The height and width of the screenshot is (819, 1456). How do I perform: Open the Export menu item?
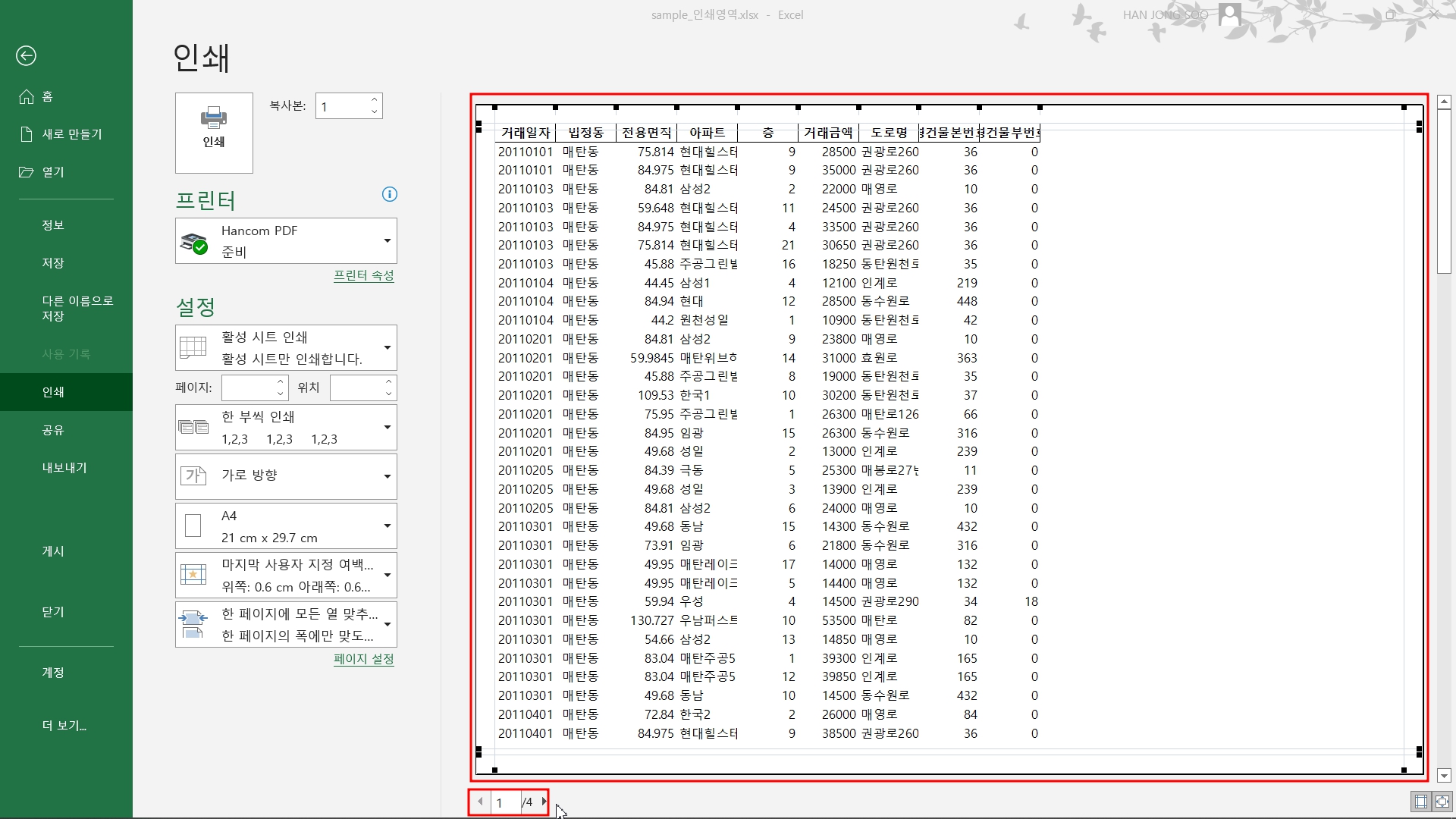coord(64,468)
